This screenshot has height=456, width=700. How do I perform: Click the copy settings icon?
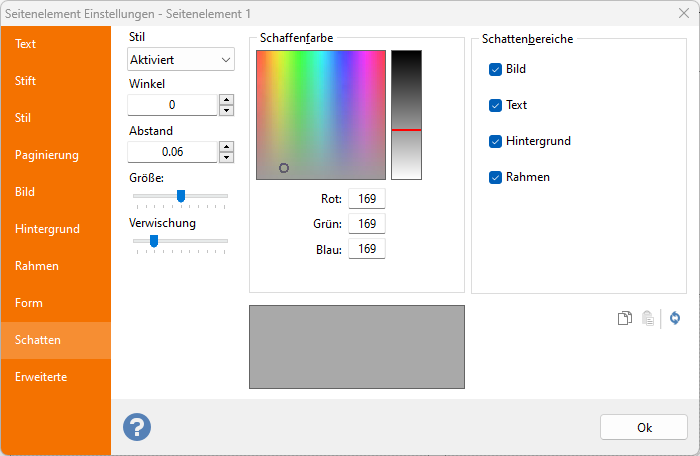coord(624,319)
